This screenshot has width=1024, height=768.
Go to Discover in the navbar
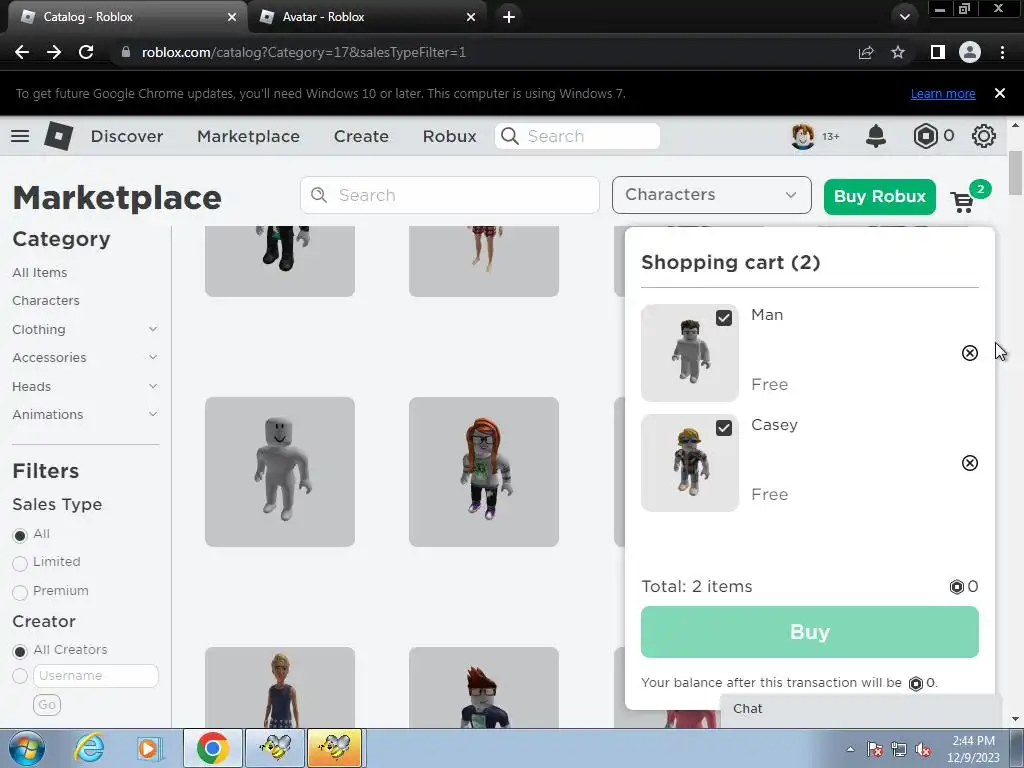tap(127, 136)
